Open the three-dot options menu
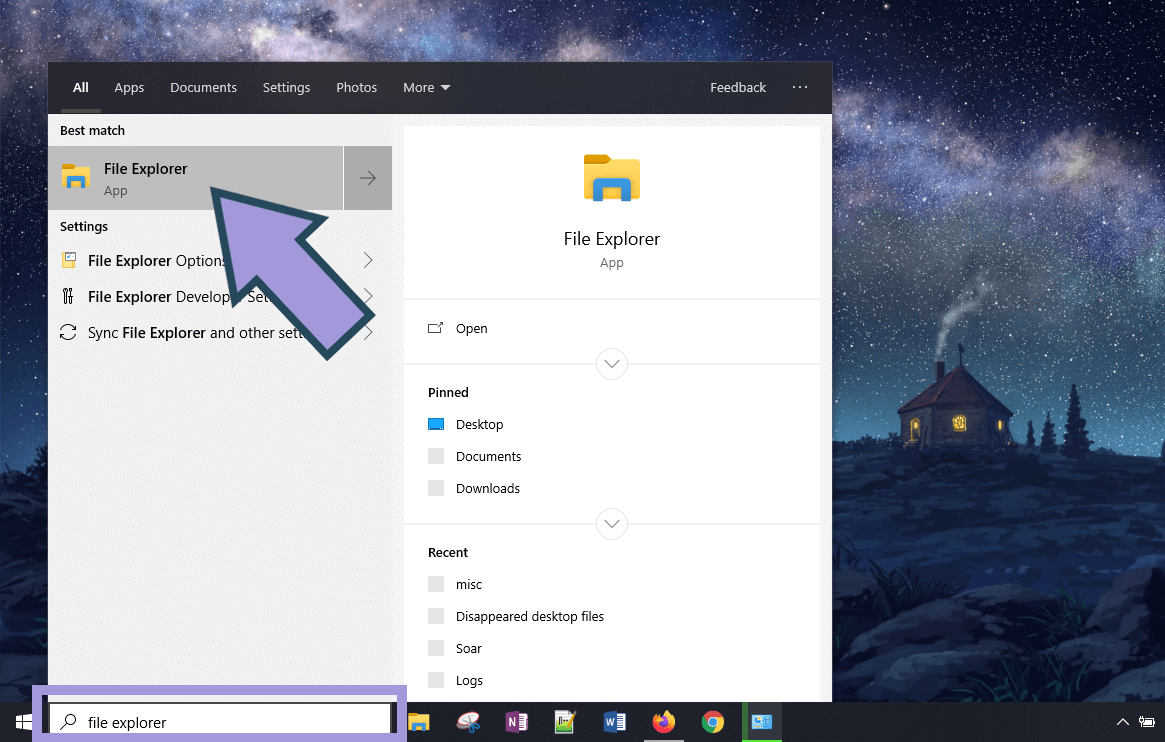This screenshot has width=1165, height=742. (x=799, y=87)
